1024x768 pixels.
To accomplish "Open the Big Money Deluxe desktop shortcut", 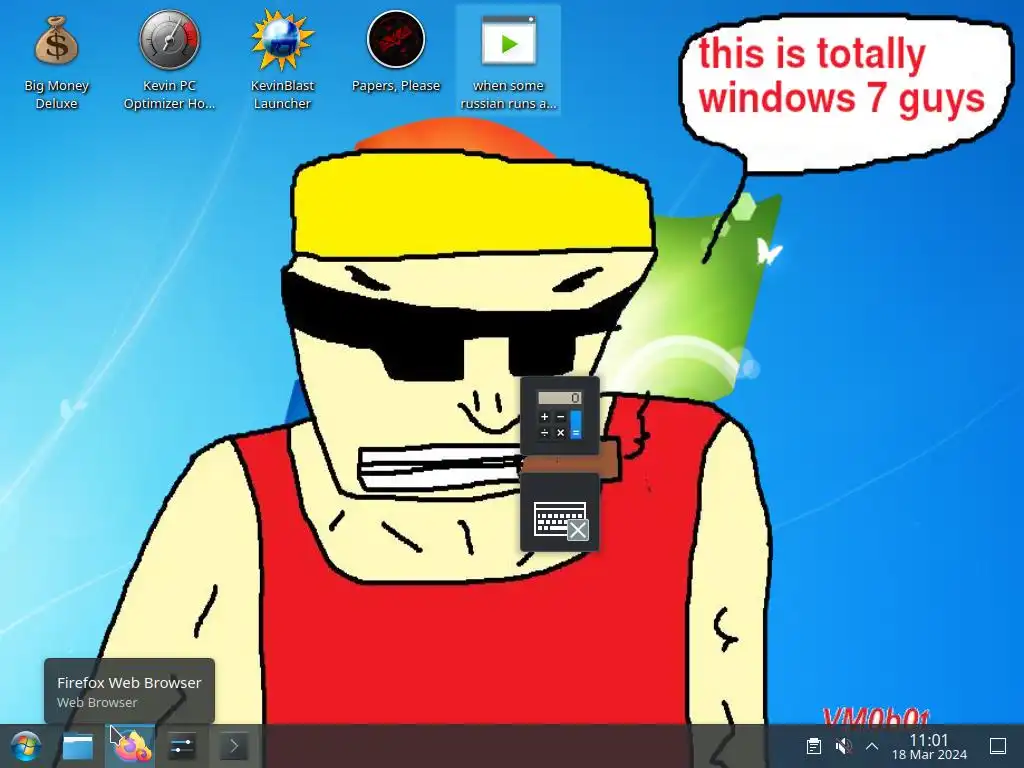I will [57, 62].
